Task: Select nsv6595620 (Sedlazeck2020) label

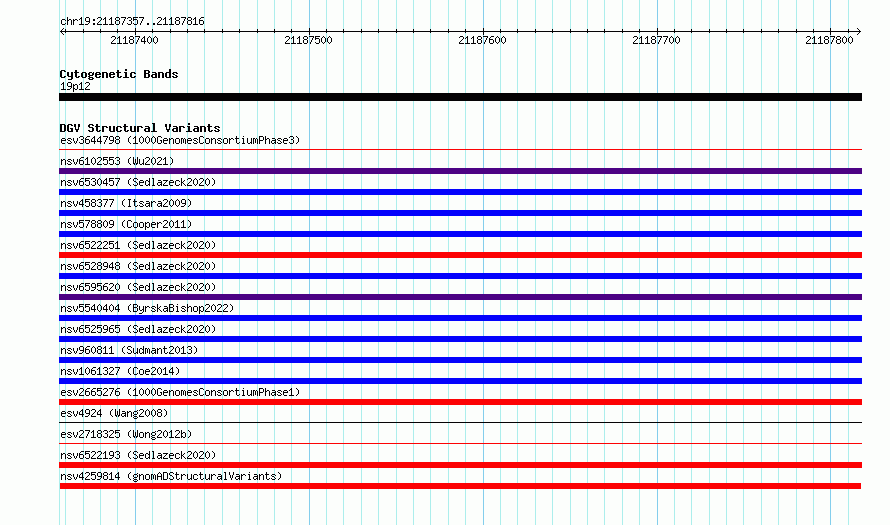Action: pos(138,287)
